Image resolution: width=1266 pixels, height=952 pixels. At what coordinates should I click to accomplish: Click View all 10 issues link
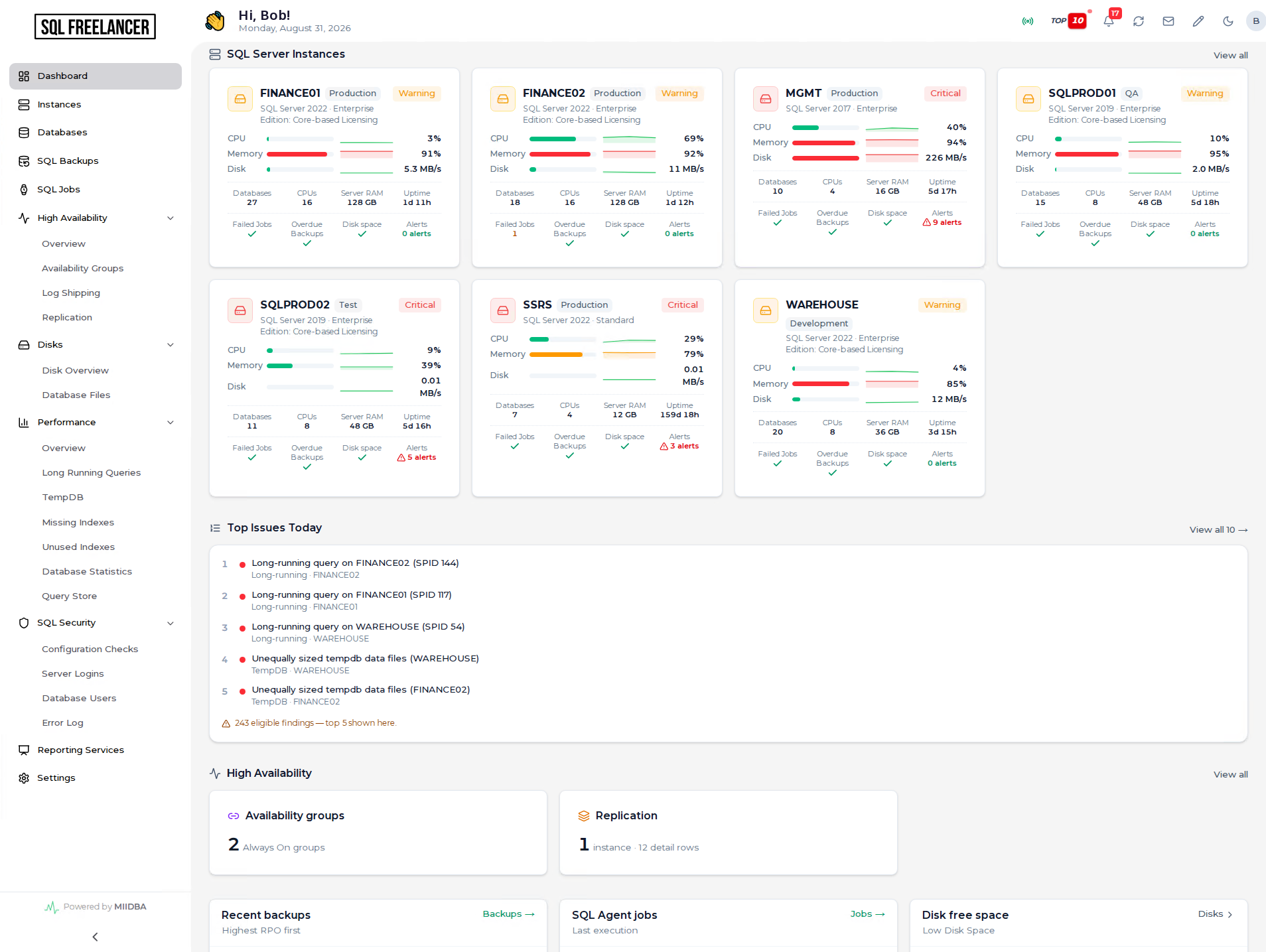[1219, 530]
